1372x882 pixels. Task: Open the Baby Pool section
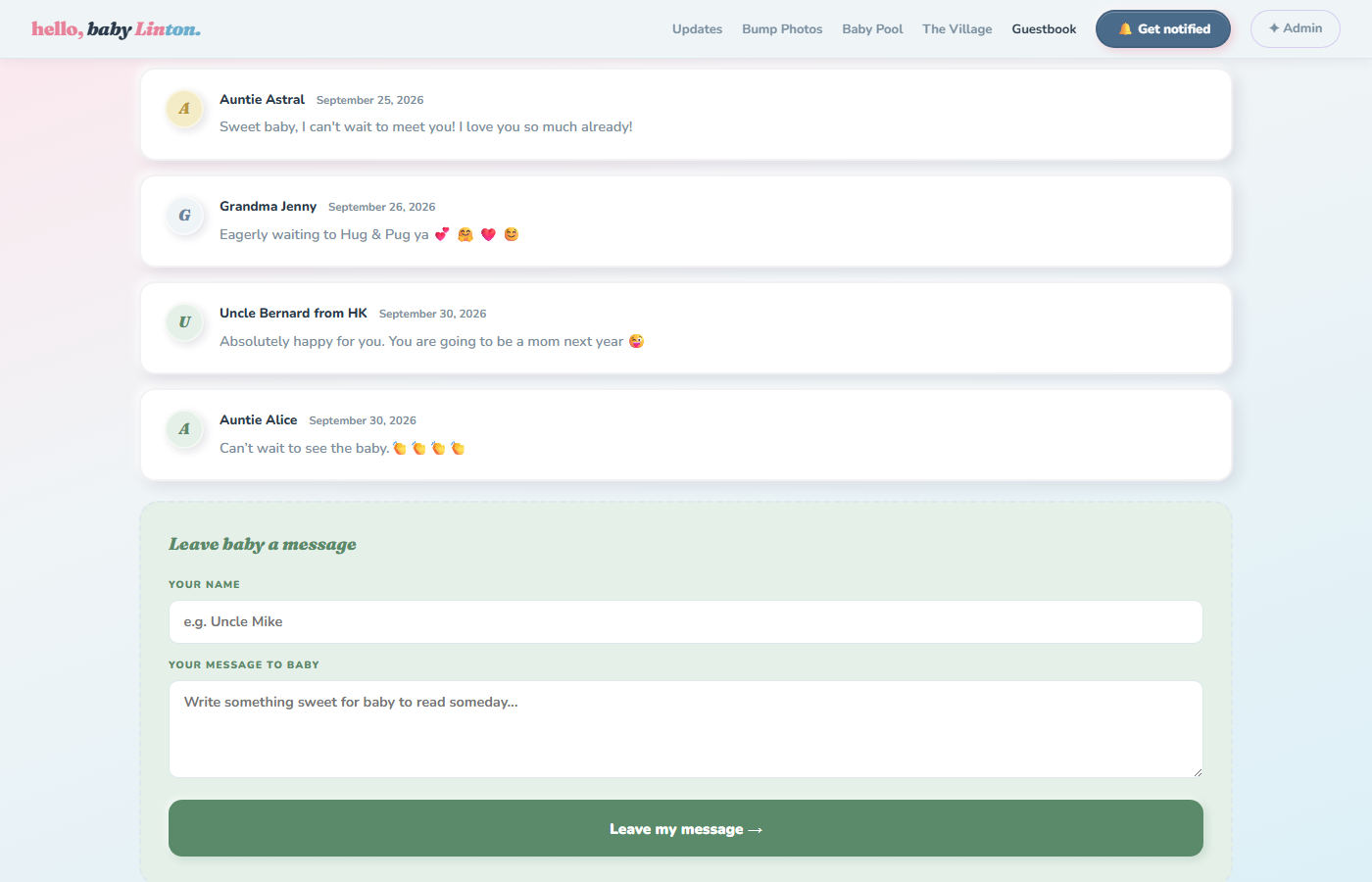872,29
